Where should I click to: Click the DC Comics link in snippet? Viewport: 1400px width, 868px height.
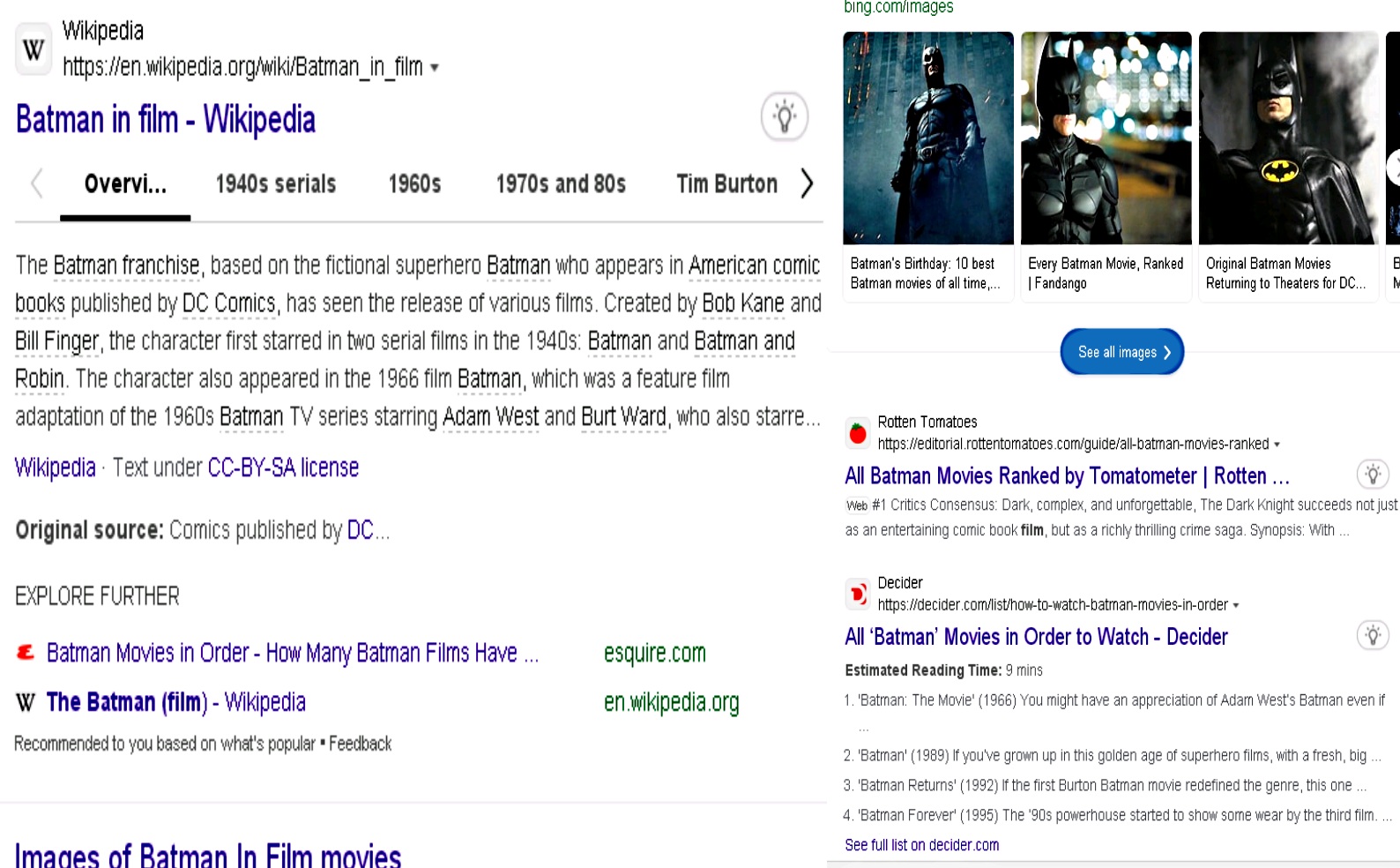tap(229, 303)
